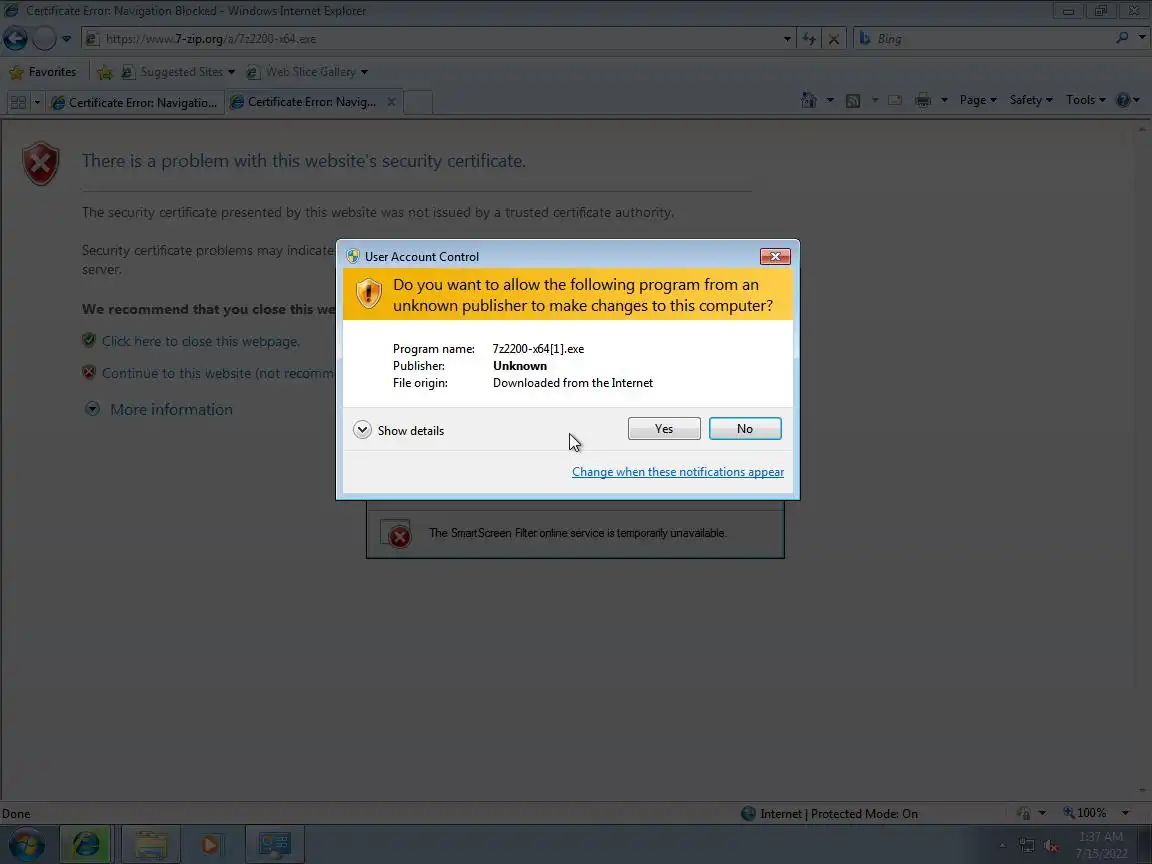
Task: Click the Read Mail icon
Action: pos(895,101)
